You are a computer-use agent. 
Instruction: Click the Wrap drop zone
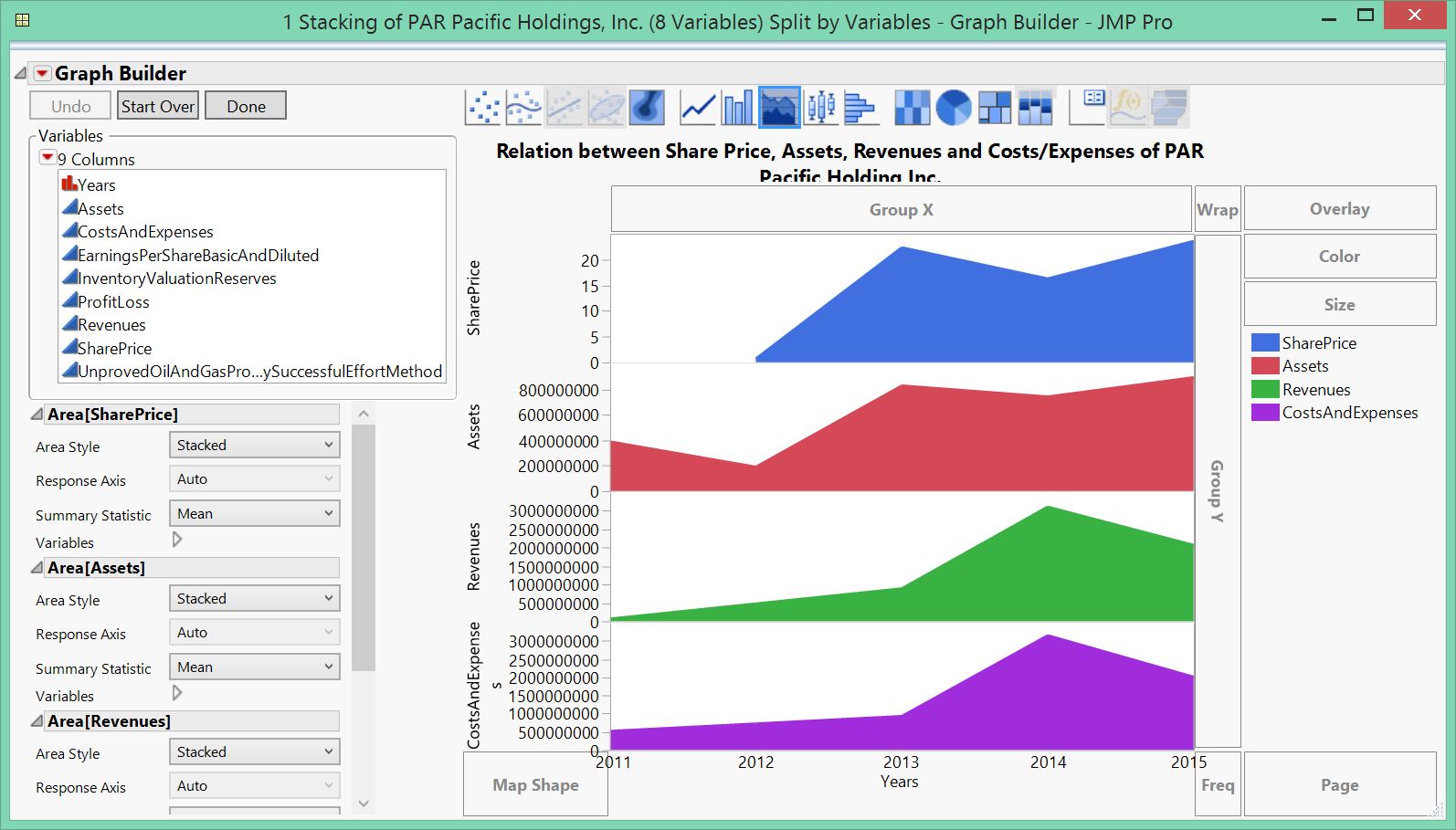point(1218,209)
